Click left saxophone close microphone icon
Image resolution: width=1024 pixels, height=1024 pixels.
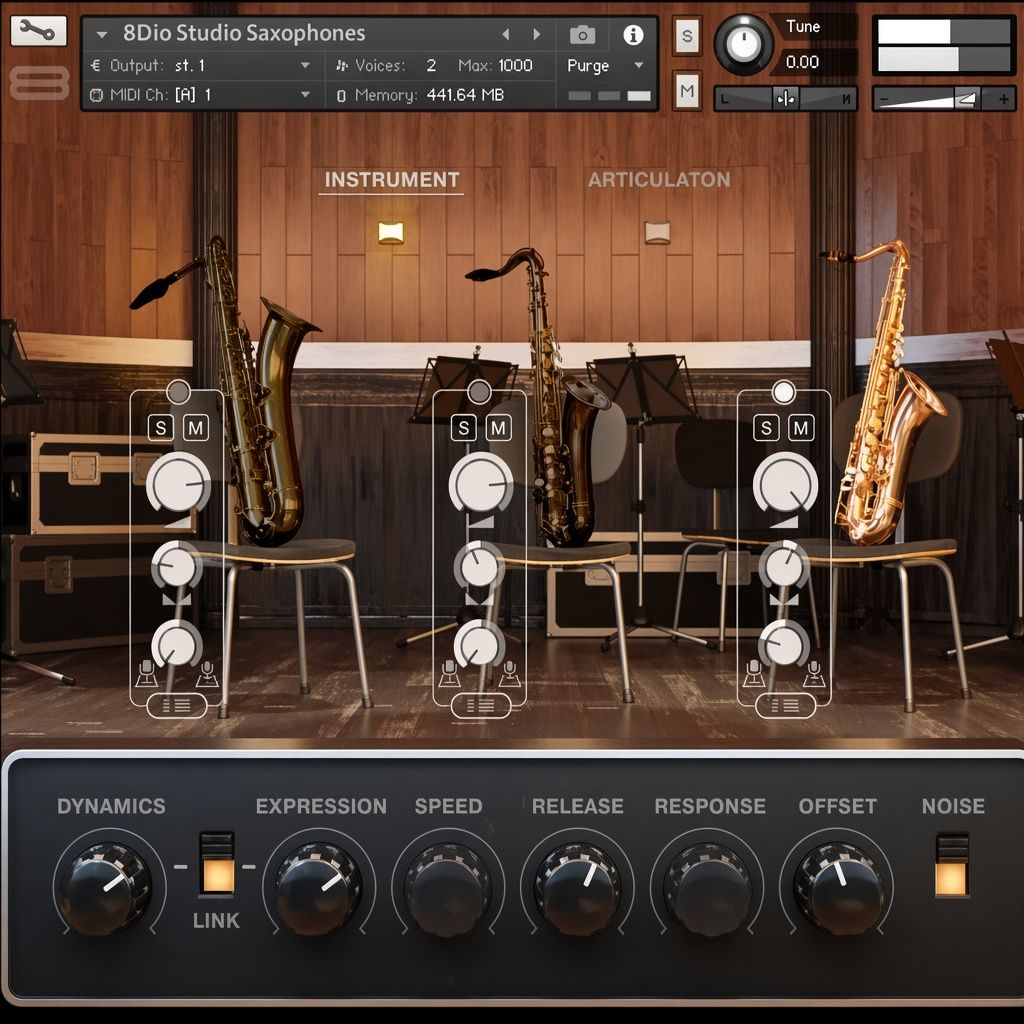coord(146,673)
